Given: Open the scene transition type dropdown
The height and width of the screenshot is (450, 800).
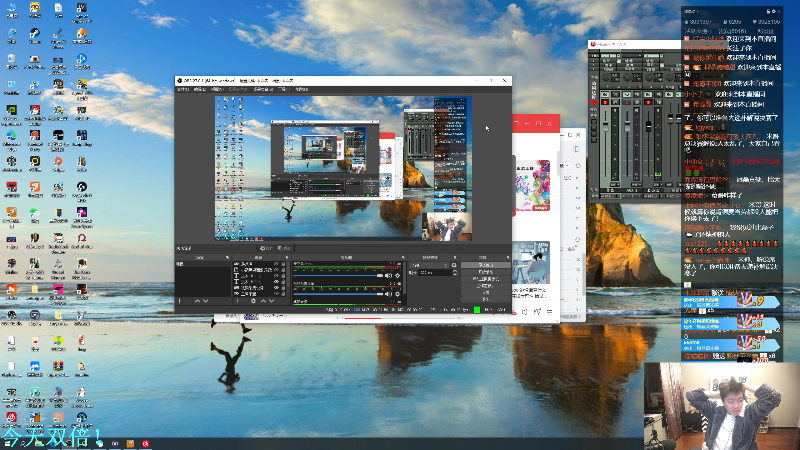Looking at the screenshot, I should pos(430,265).
